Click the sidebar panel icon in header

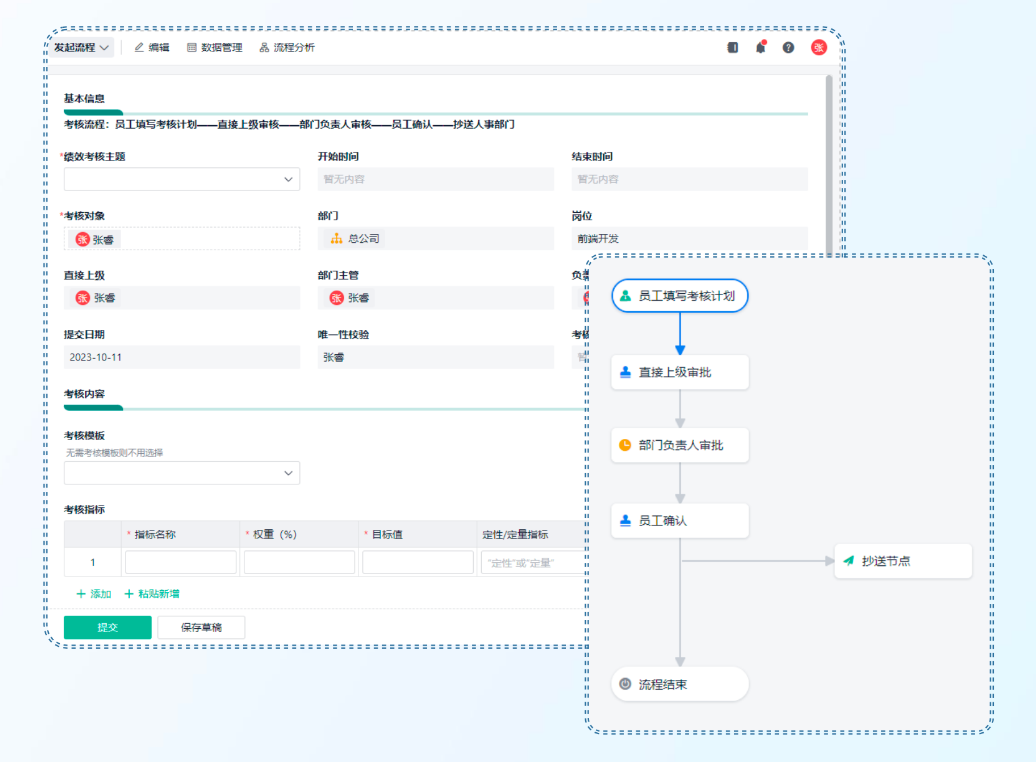(x=733, y=48)
